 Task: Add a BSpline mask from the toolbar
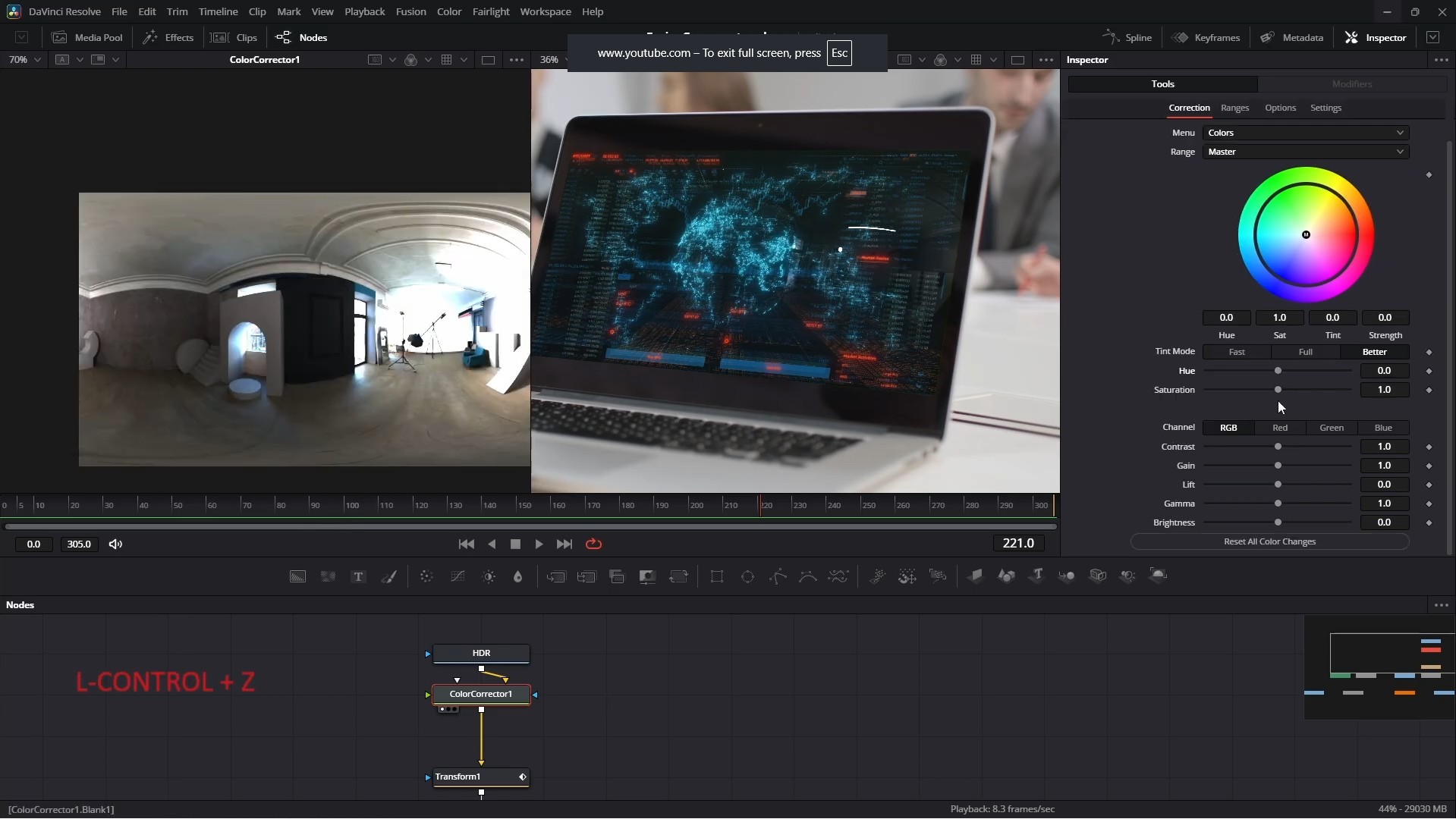808,576
